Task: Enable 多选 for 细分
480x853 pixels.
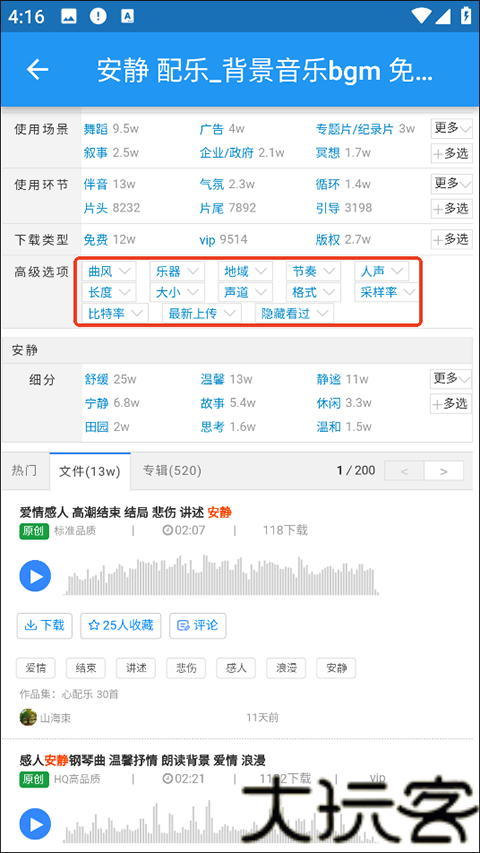Action: [451, 404]
